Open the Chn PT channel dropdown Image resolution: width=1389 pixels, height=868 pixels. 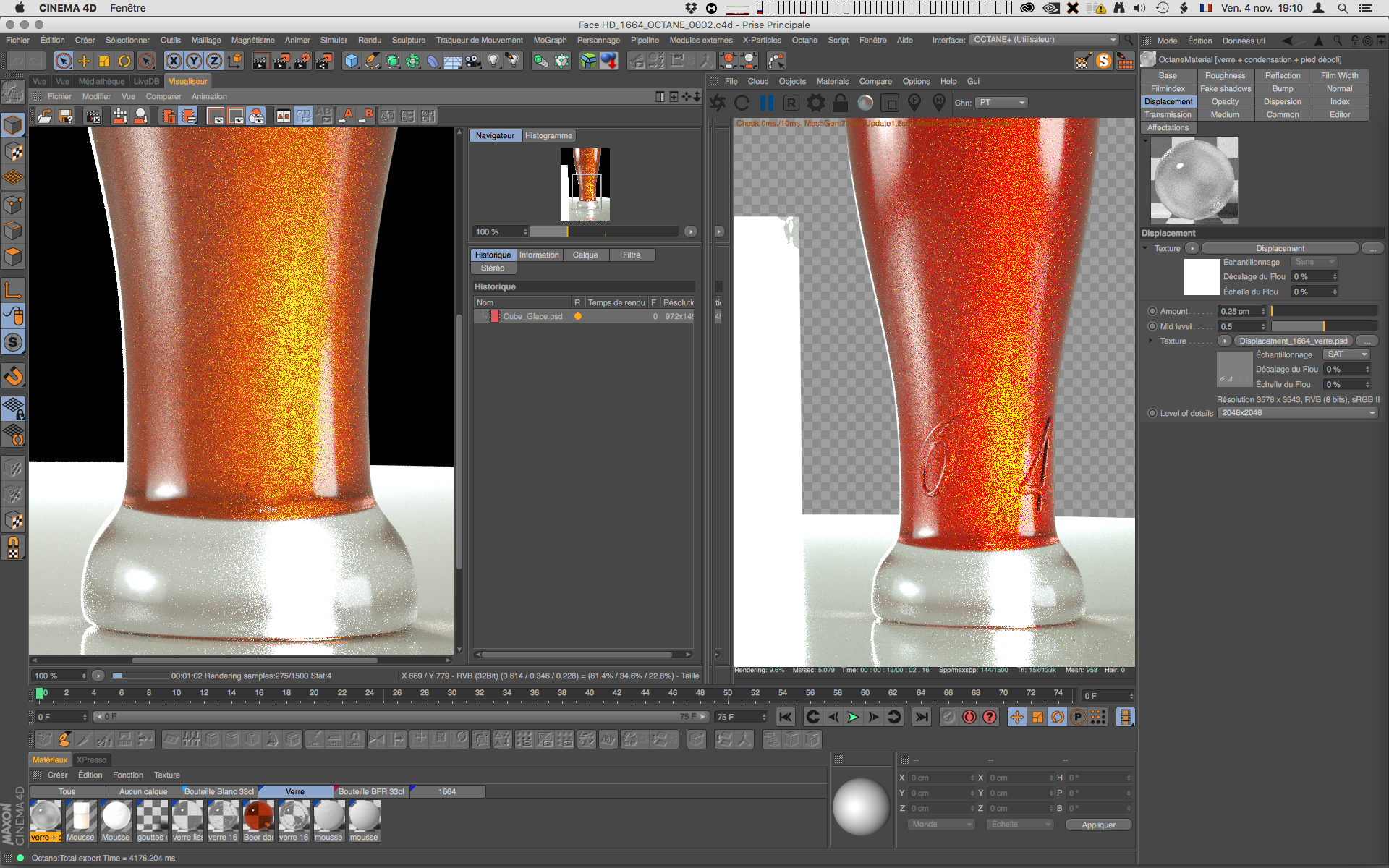click(x=1001, y=103)
